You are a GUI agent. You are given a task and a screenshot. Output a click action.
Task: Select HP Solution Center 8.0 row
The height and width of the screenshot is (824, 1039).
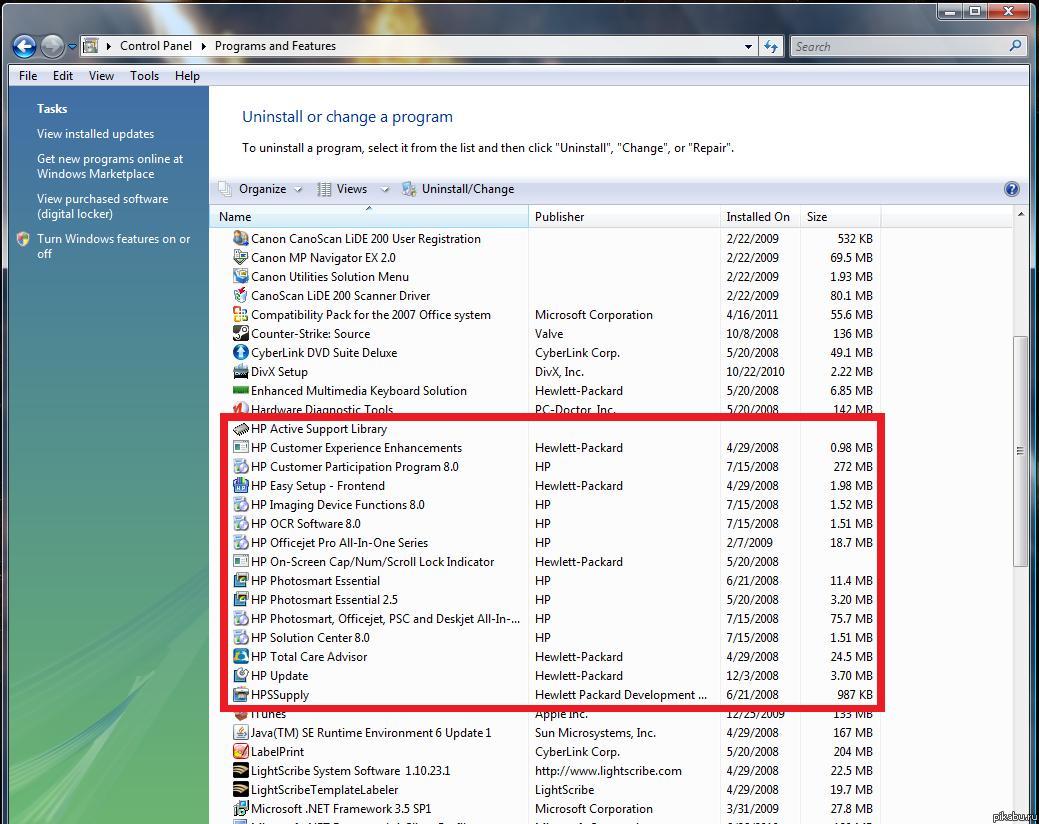(x=553, y=637)
